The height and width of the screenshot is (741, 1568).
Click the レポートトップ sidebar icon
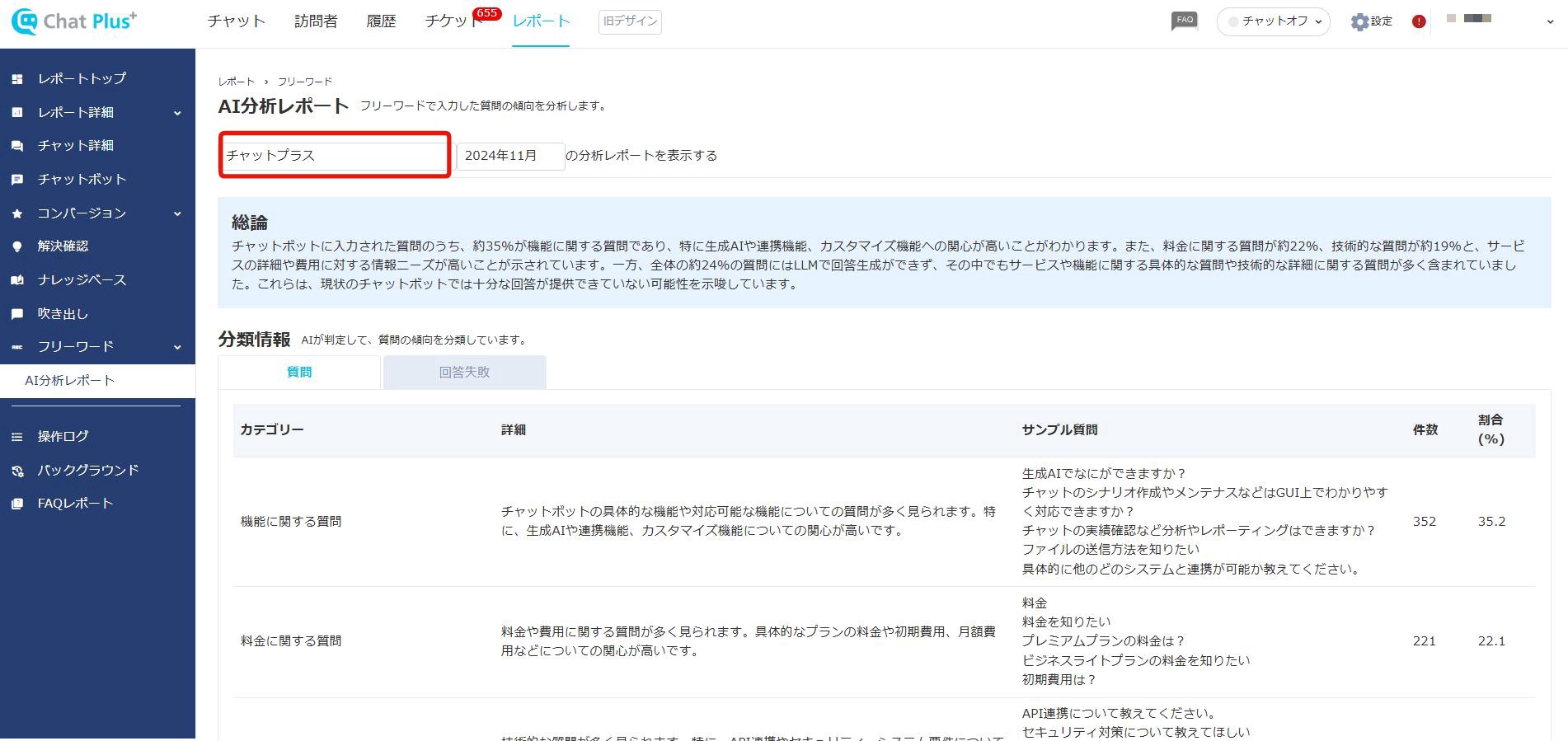point(16,79)
